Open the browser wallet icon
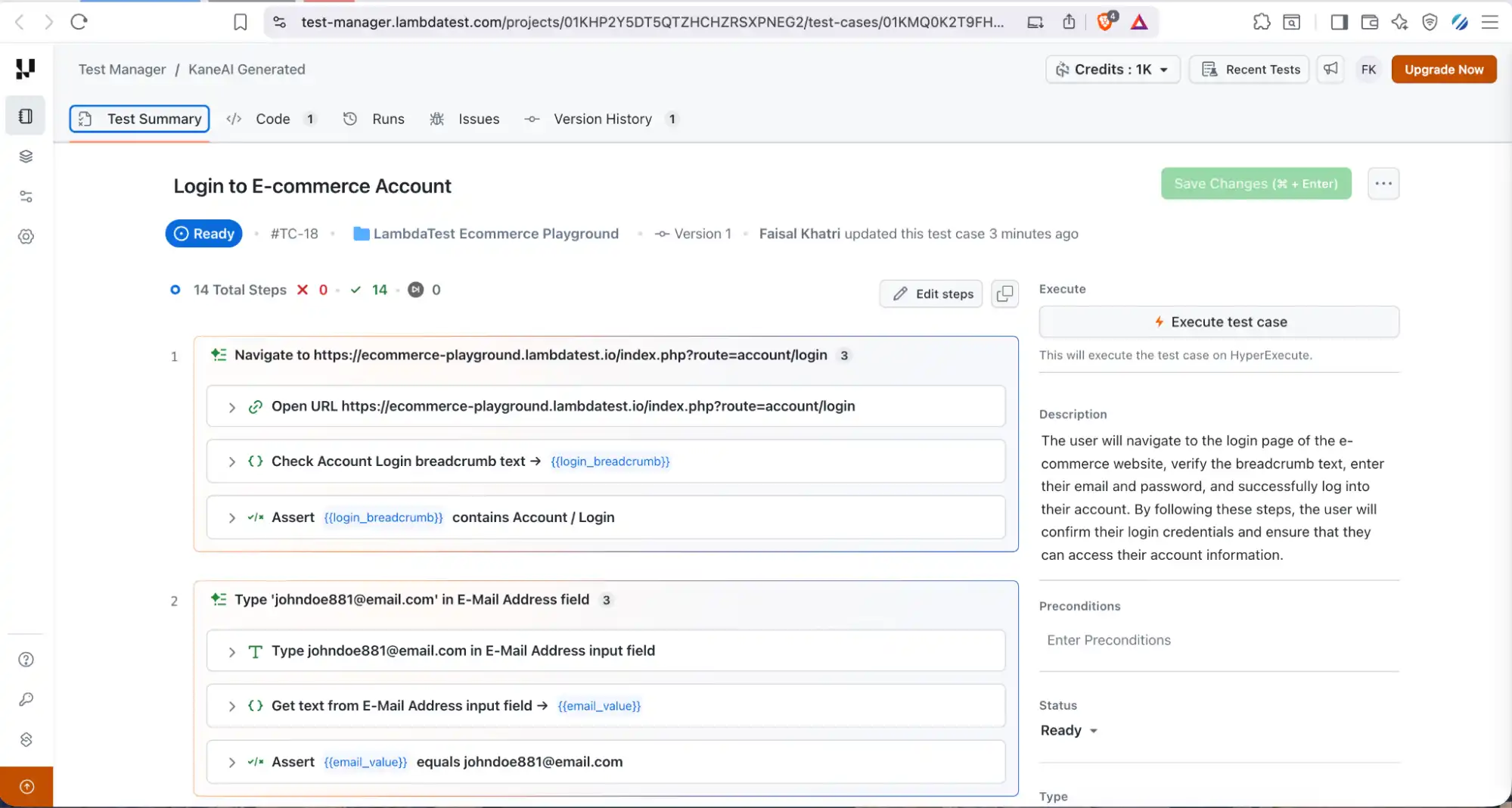The width and height of the screenshot is (1512, 808). (x=1369, y=22)
